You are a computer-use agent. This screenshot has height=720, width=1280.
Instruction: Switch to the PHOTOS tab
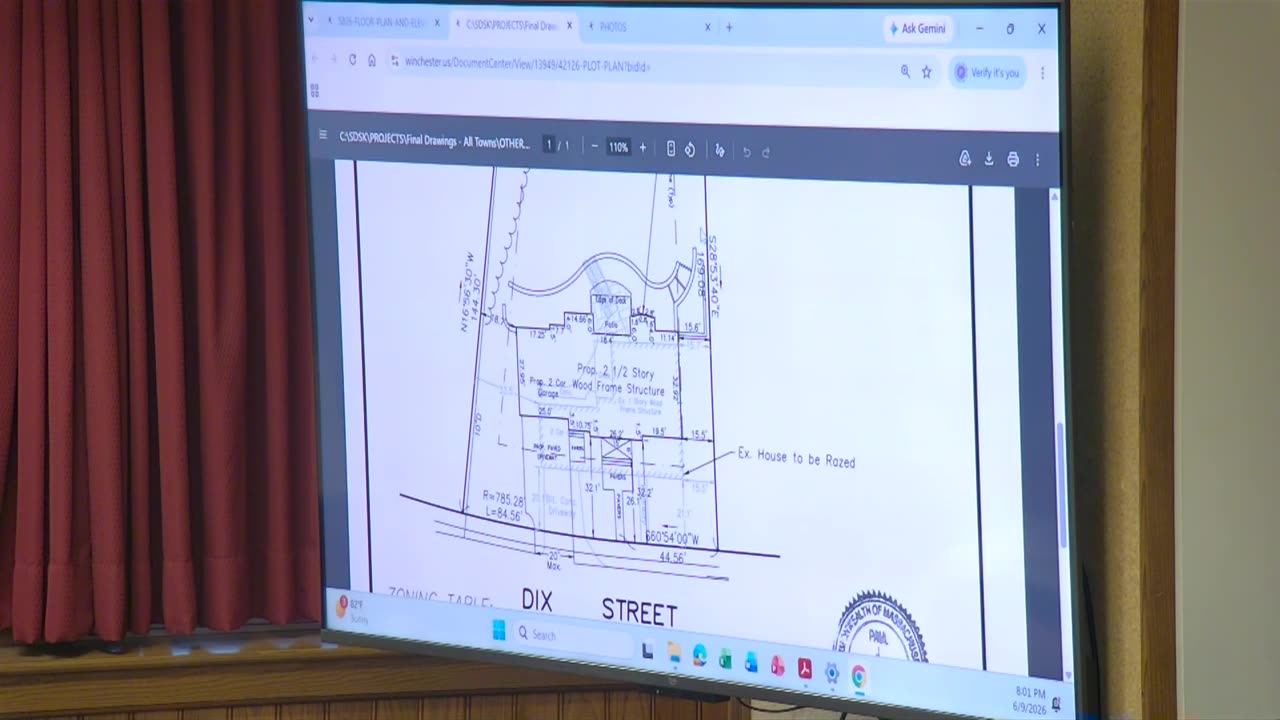point(648,27)
